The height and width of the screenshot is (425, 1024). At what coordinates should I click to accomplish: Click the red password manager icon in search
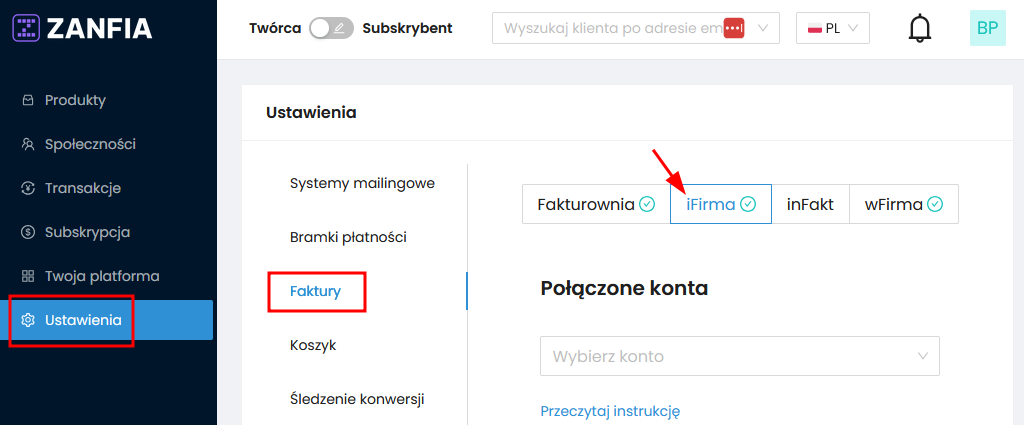[734, 28]
